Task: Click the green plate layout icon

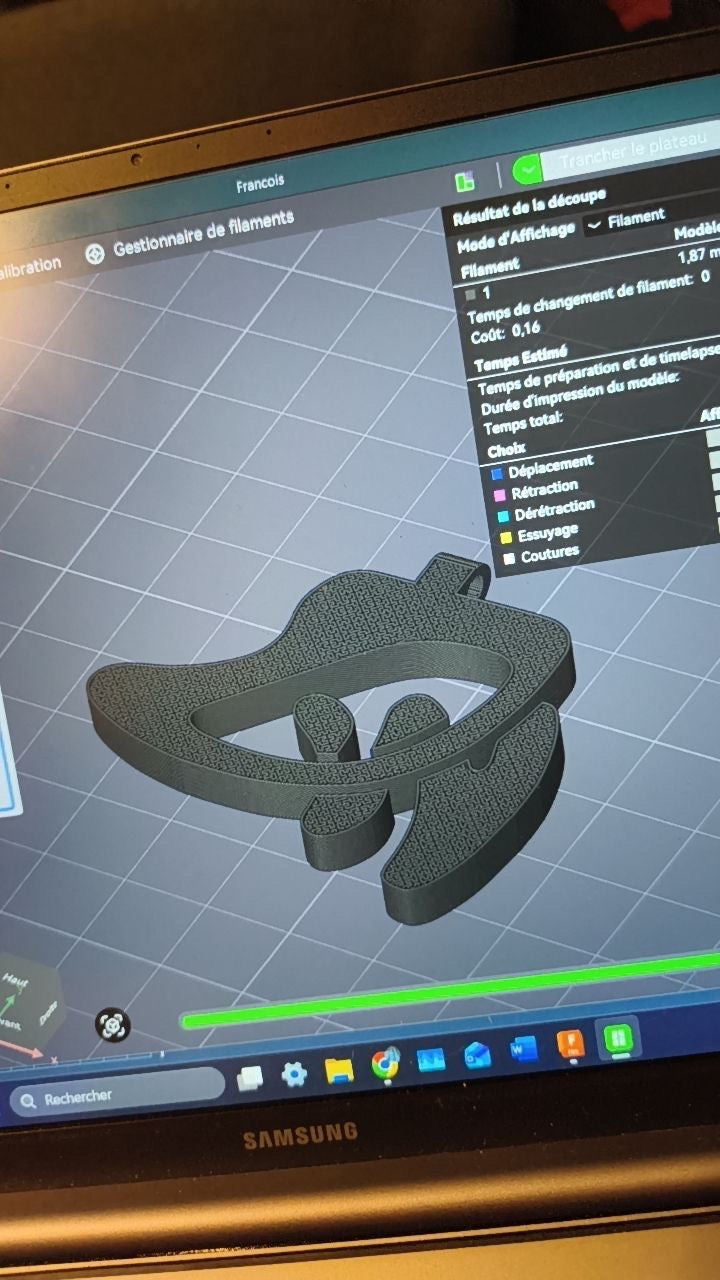Action: pos(465,181)
